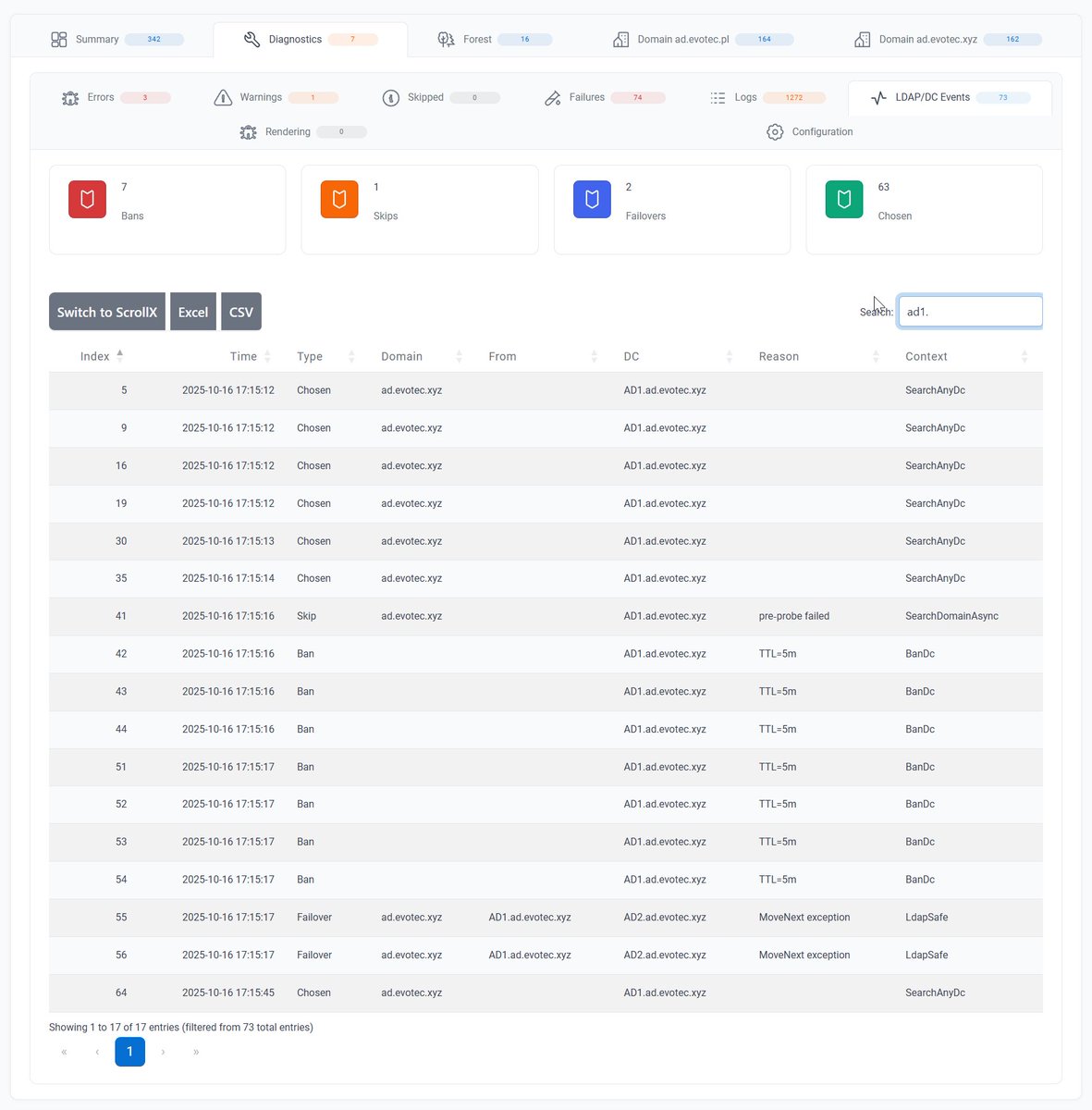Image resolution: width=1092 pixels, height=1110 pixels.
Task: Click the Errors bug icon
Action: [70, 98]
